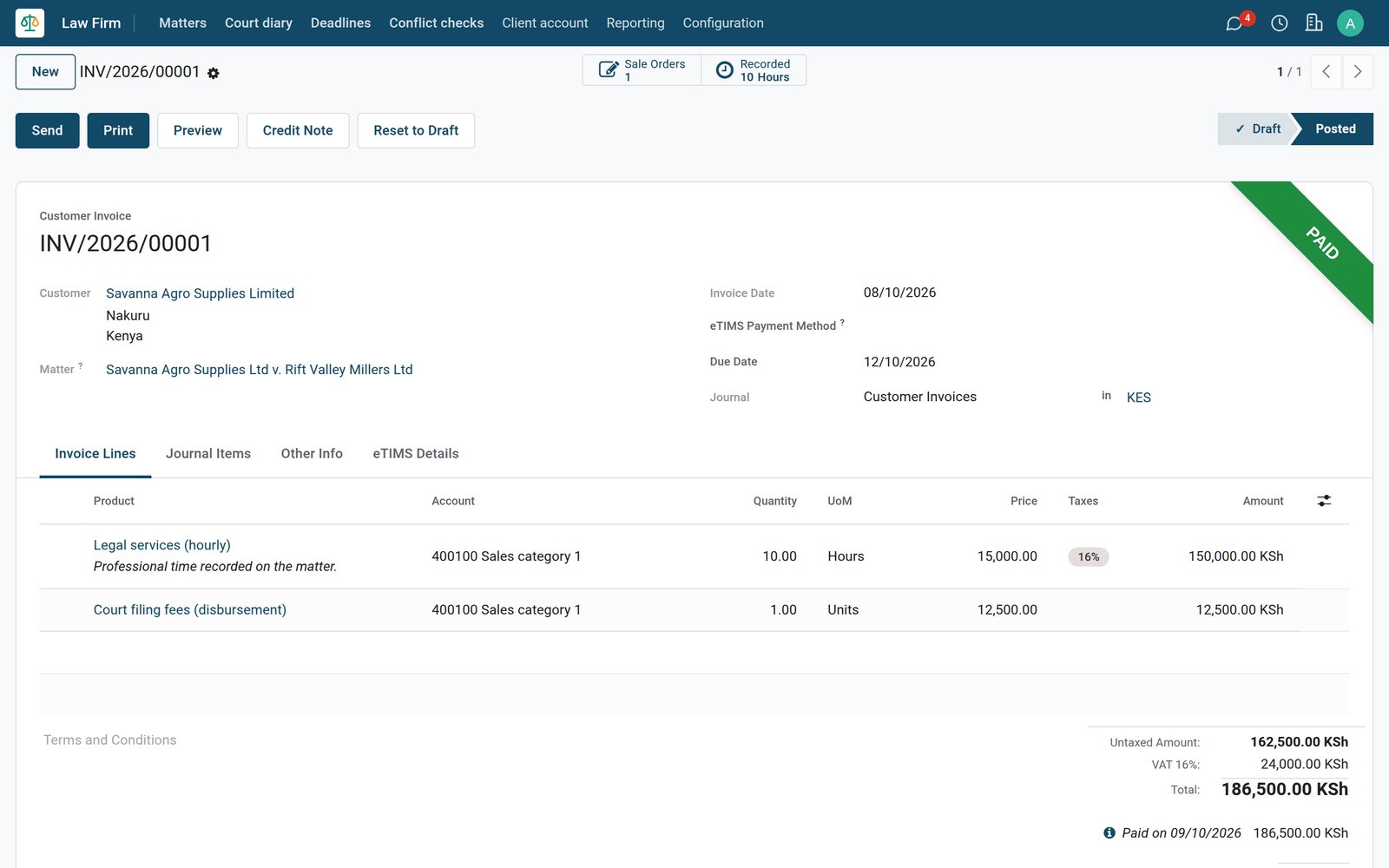The width and height of the screenshot is (1389, 868).
Task: Open the company switcher building icon
Action: pyautogui.click(x=1313, y=23)
